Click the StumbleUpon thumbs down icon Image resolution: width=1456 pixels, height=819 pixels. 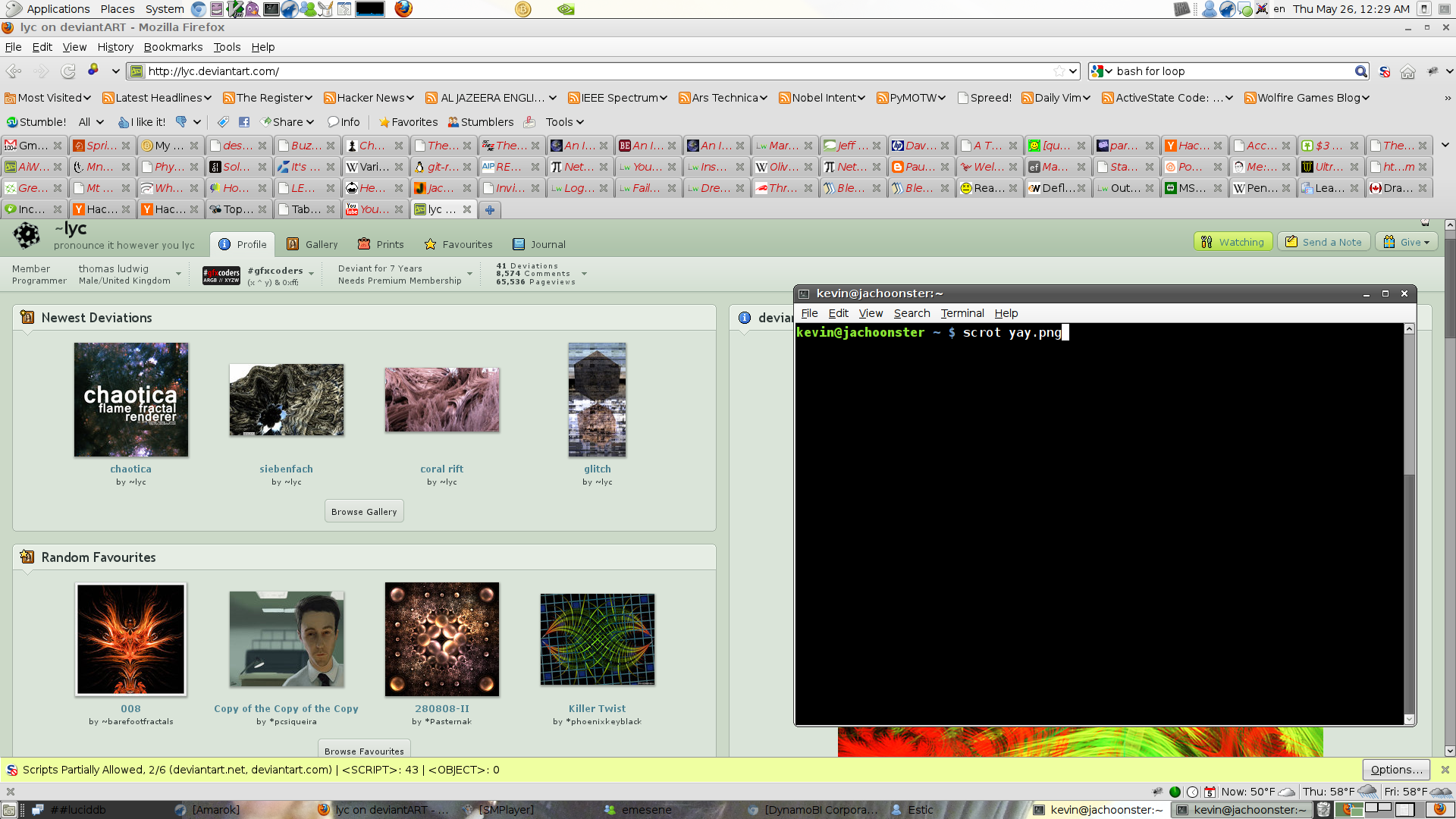(180, 122)
